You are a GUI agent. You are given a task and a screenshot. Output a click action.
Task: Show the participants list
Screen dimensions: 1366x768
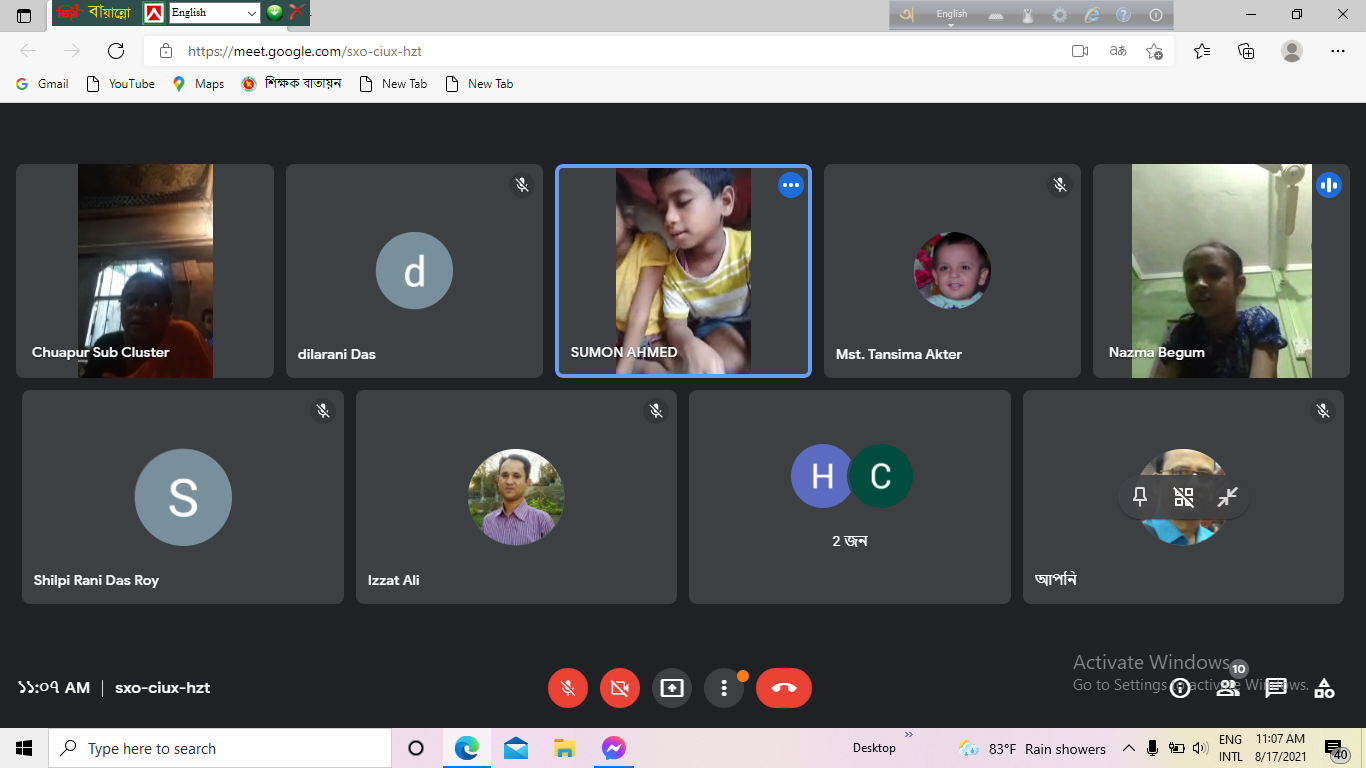coord(1229,687)
